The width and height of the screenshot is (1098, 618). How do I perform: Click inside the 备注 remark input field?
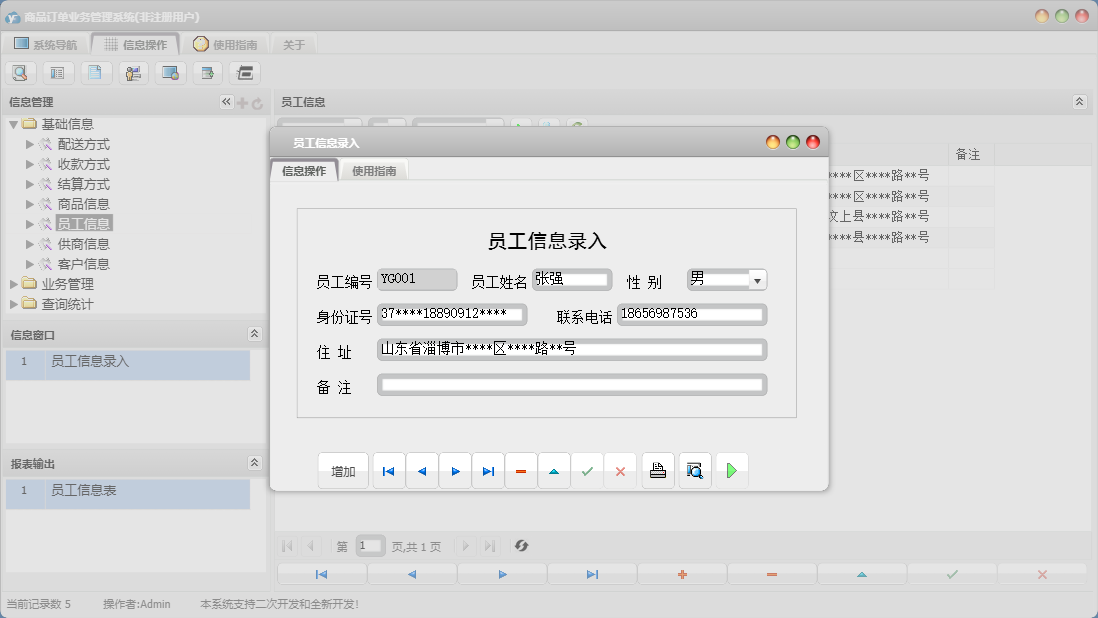pyautogui.click(x=570, y=384)
